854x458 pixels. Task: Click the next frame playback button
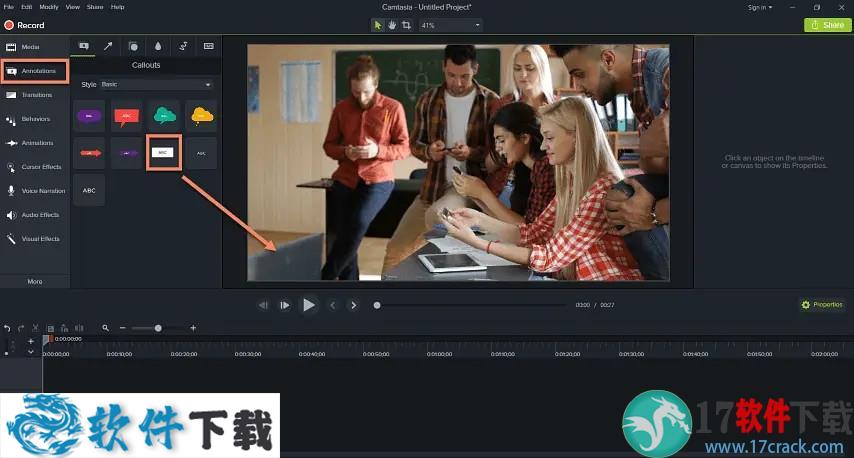pos(285,306)
